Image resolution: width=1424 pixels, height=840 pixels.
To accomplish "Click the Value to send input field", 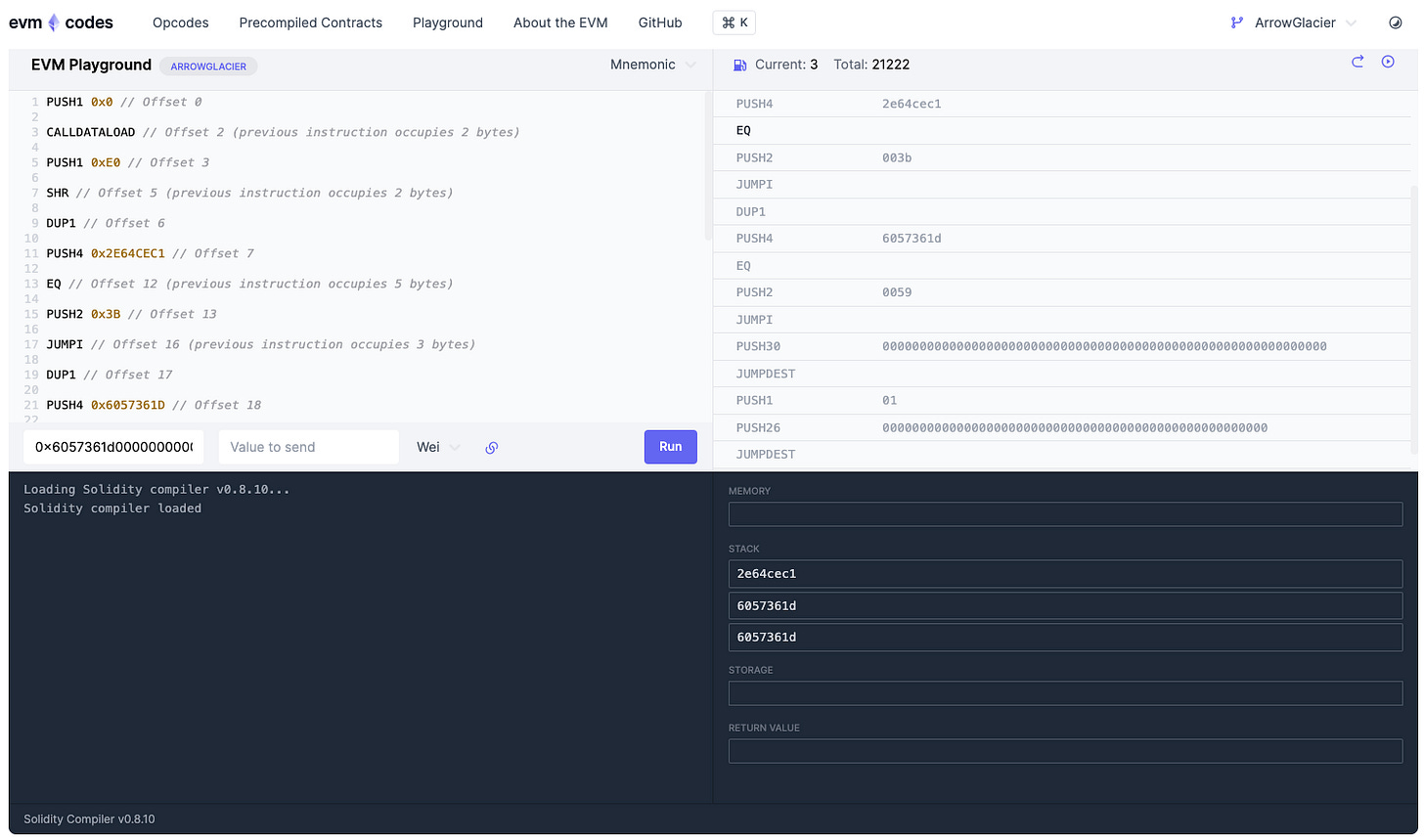I will click(x=308, y=447).
